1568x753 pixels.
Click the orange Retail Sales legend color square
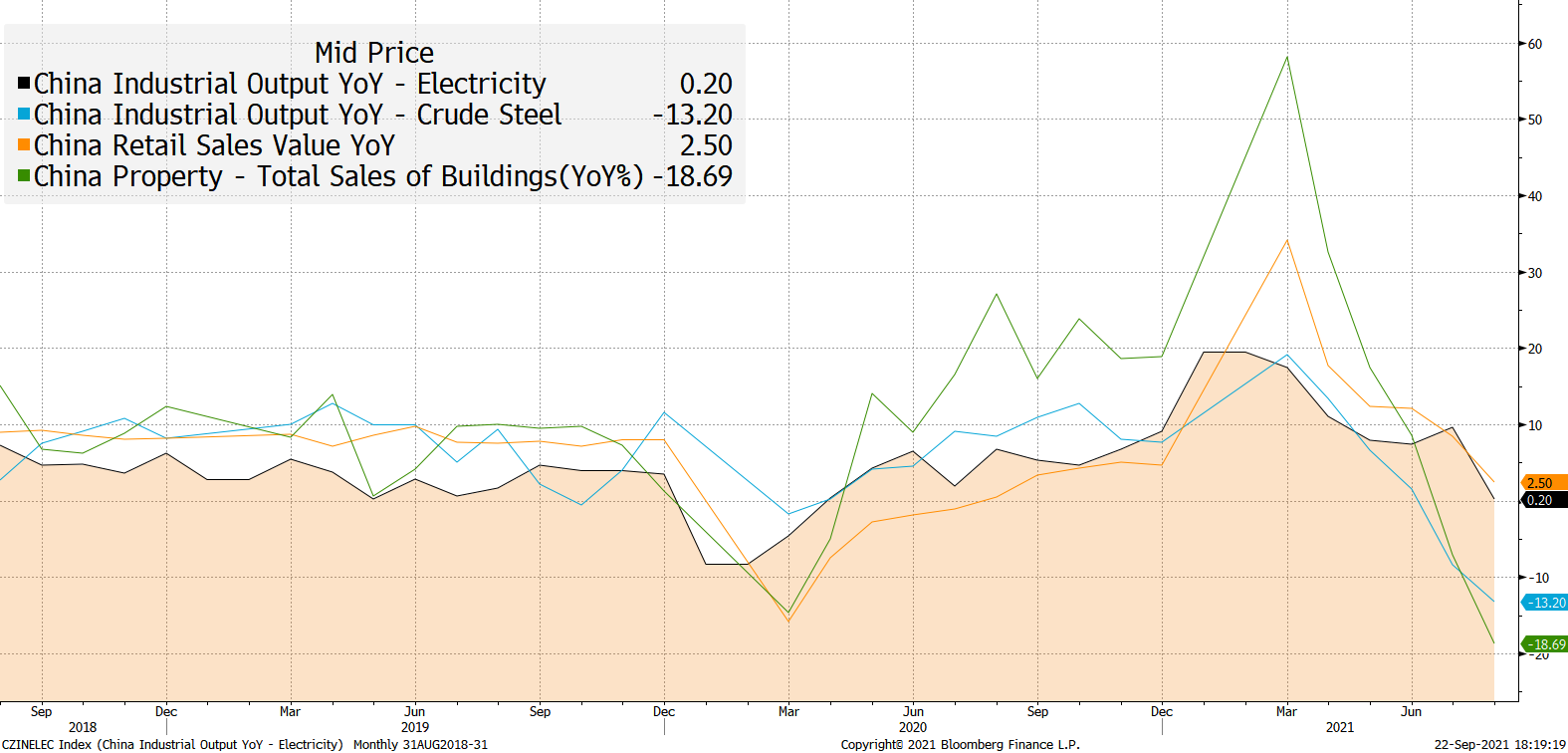coord(24,145)
